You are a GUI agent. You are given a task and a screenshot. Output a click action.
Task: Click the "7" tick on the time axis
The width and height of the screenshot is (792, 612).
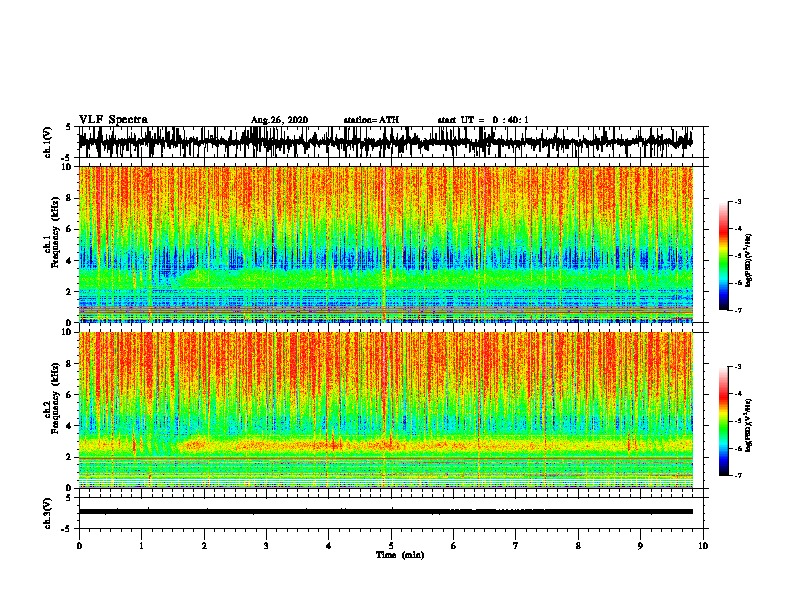(x=516, y=546)
